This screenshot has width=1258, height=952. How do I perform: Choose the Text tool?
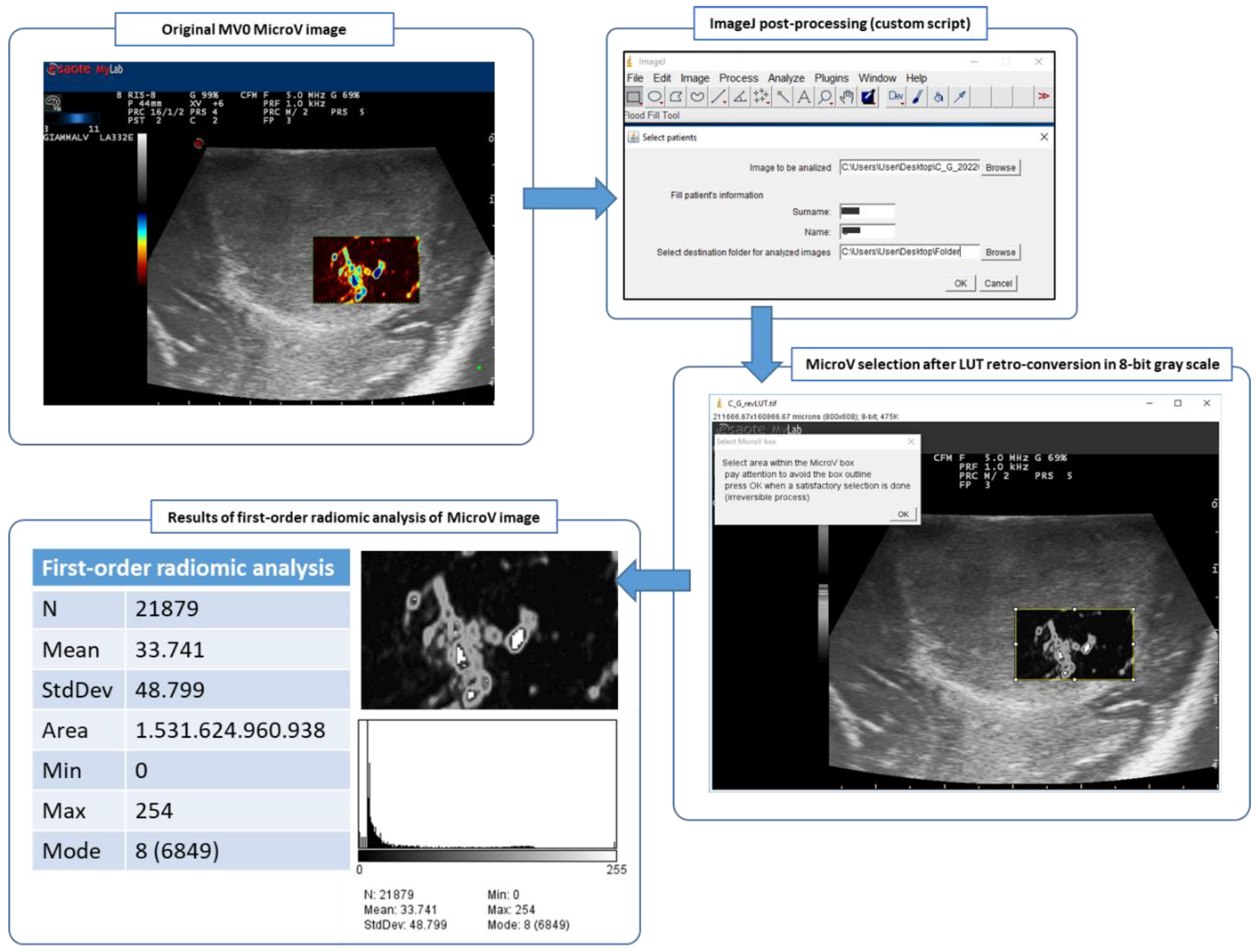804,97
